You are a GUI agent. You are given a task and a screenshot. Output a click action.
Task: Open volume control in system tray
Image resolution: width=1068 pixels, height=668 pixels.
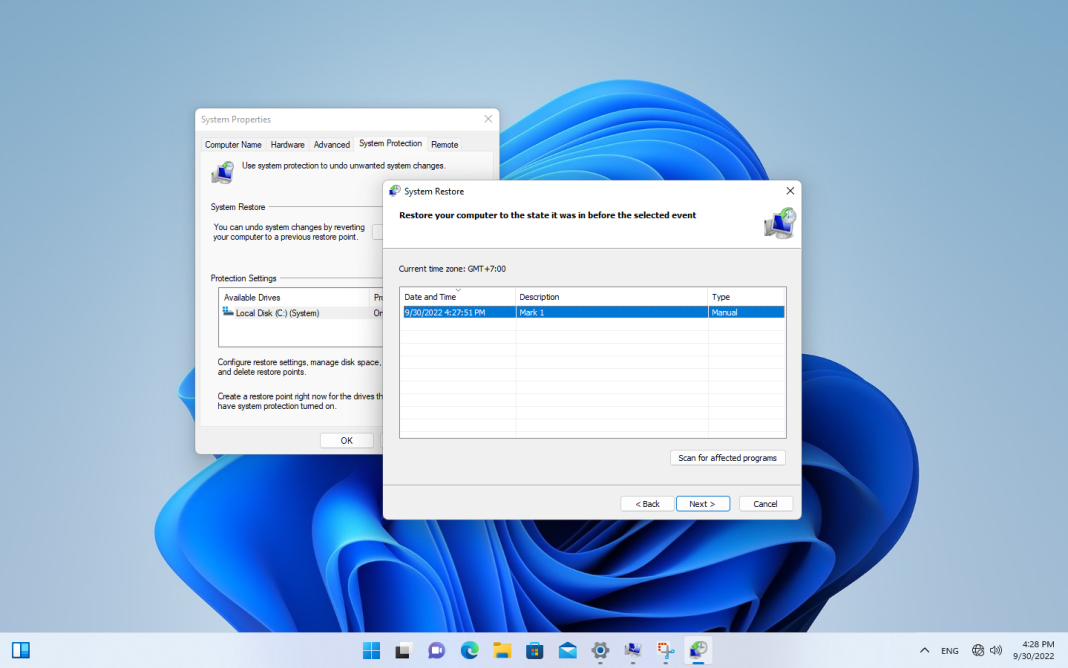click(996, 650)
